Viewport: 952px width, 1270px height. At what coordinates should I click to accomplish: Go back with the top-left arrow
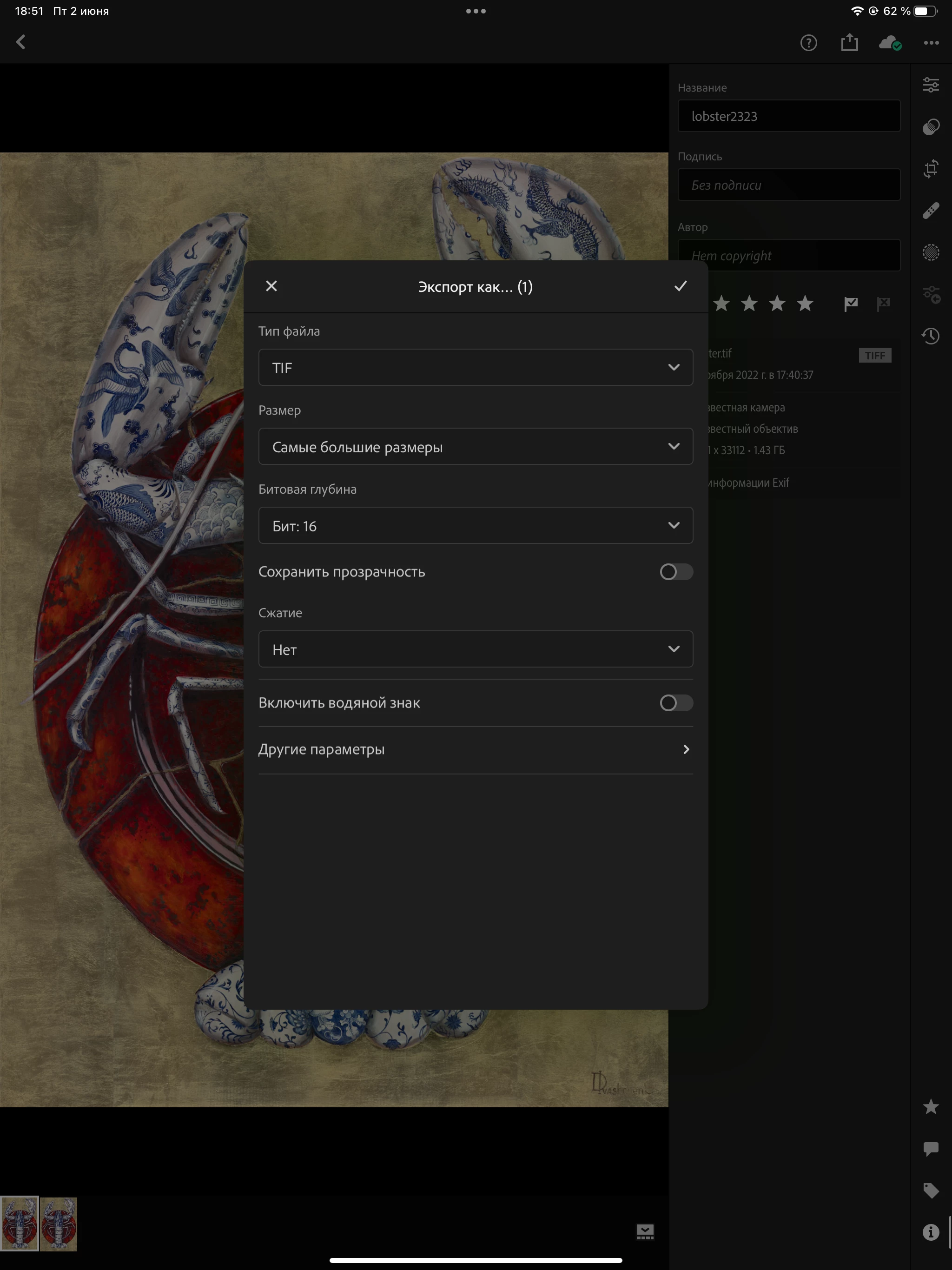[20, 42]
